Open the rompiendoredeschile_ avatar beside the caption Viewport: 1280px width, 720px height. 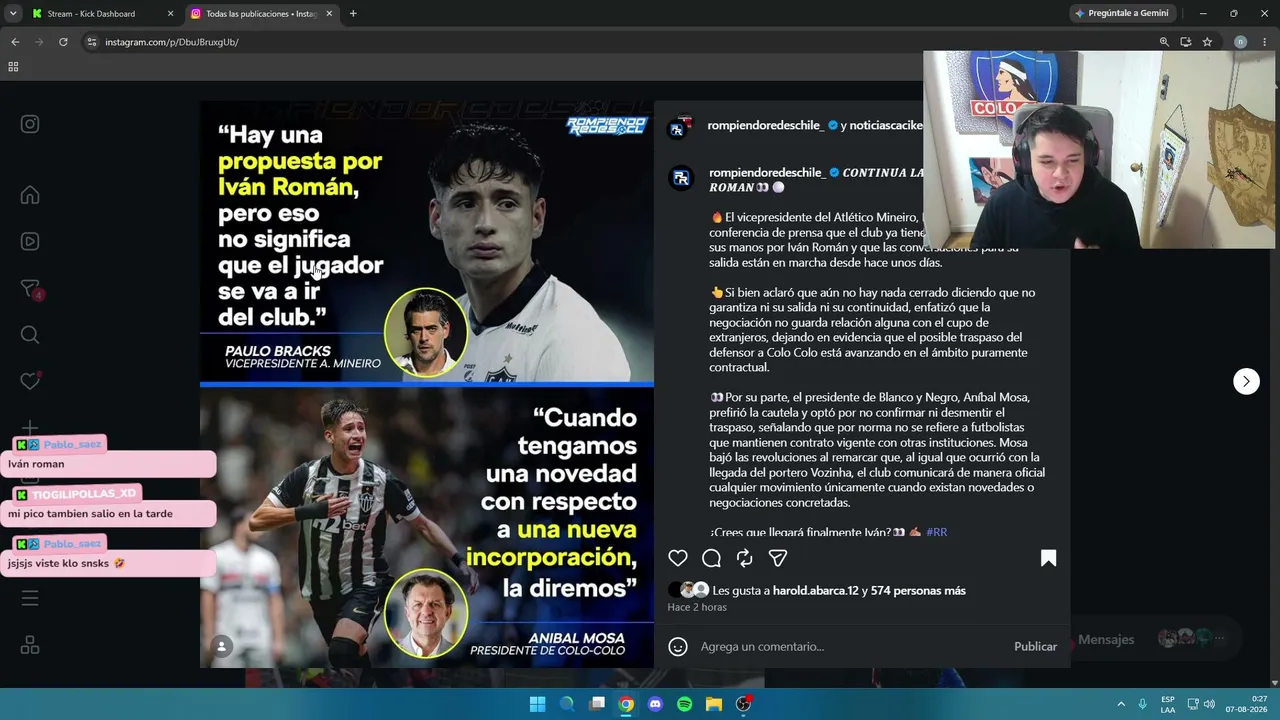(x=681, y=178)
